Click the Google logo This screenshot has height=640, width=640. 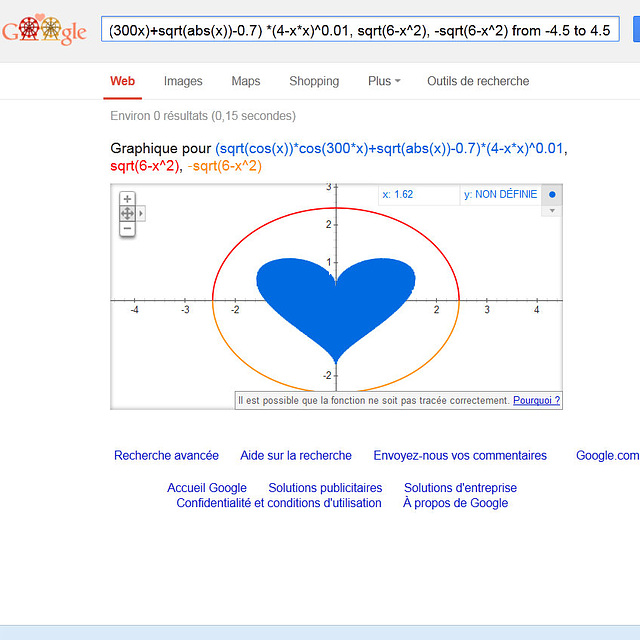click(45, 31)
